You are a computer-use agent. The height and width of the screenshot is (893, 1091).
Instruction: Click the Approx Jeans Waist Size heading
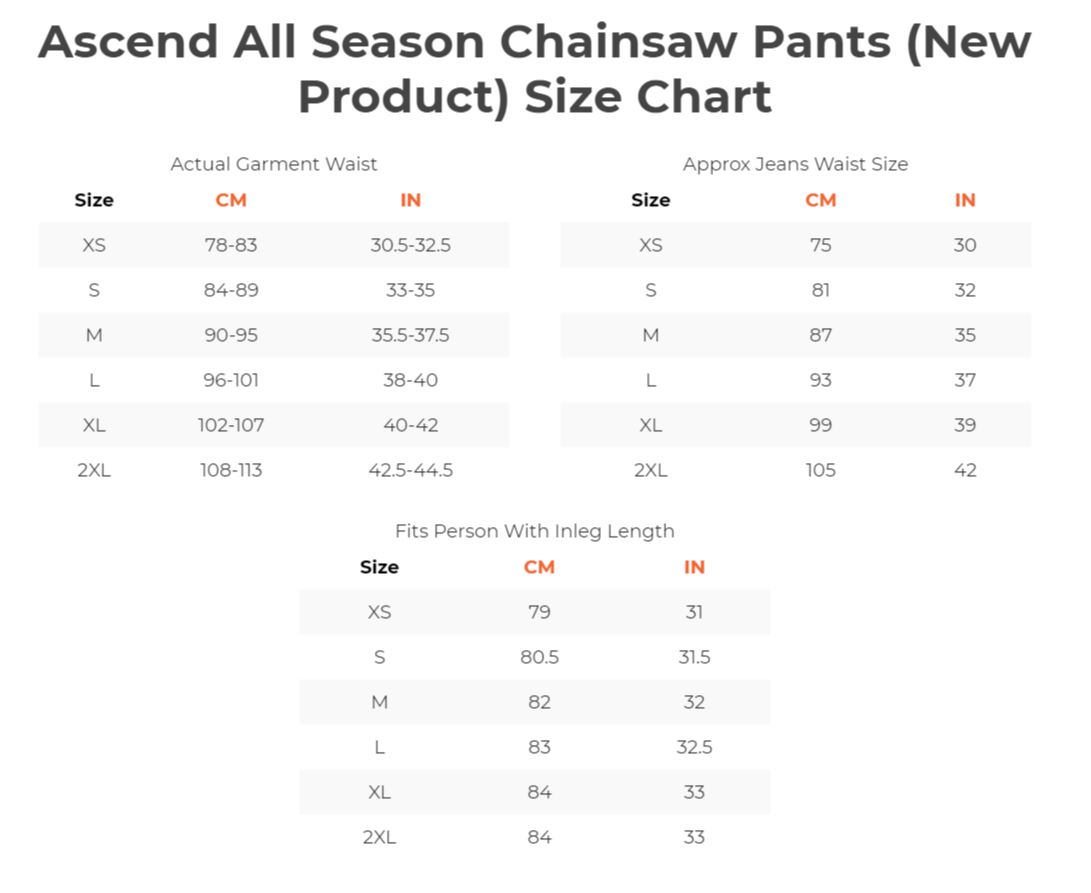pos(795,164)
